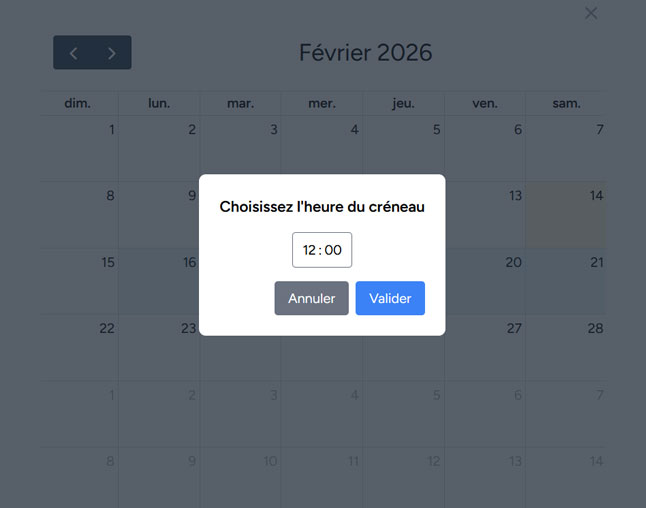Select Saturday February 14 cell
The height and width of the screenshot is (508, 646).
566,214
